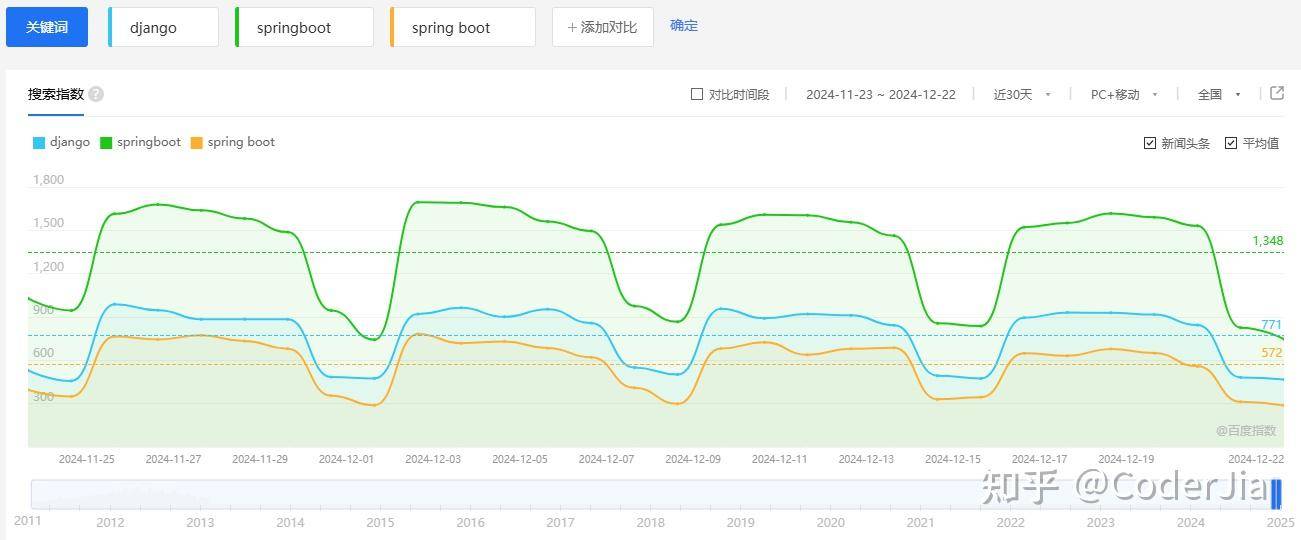The height and width of the screenshot is (540, 1301).
Task: Expand the 全国 region dropdown
Action: pyautogui.click(x=1219, y=94)
